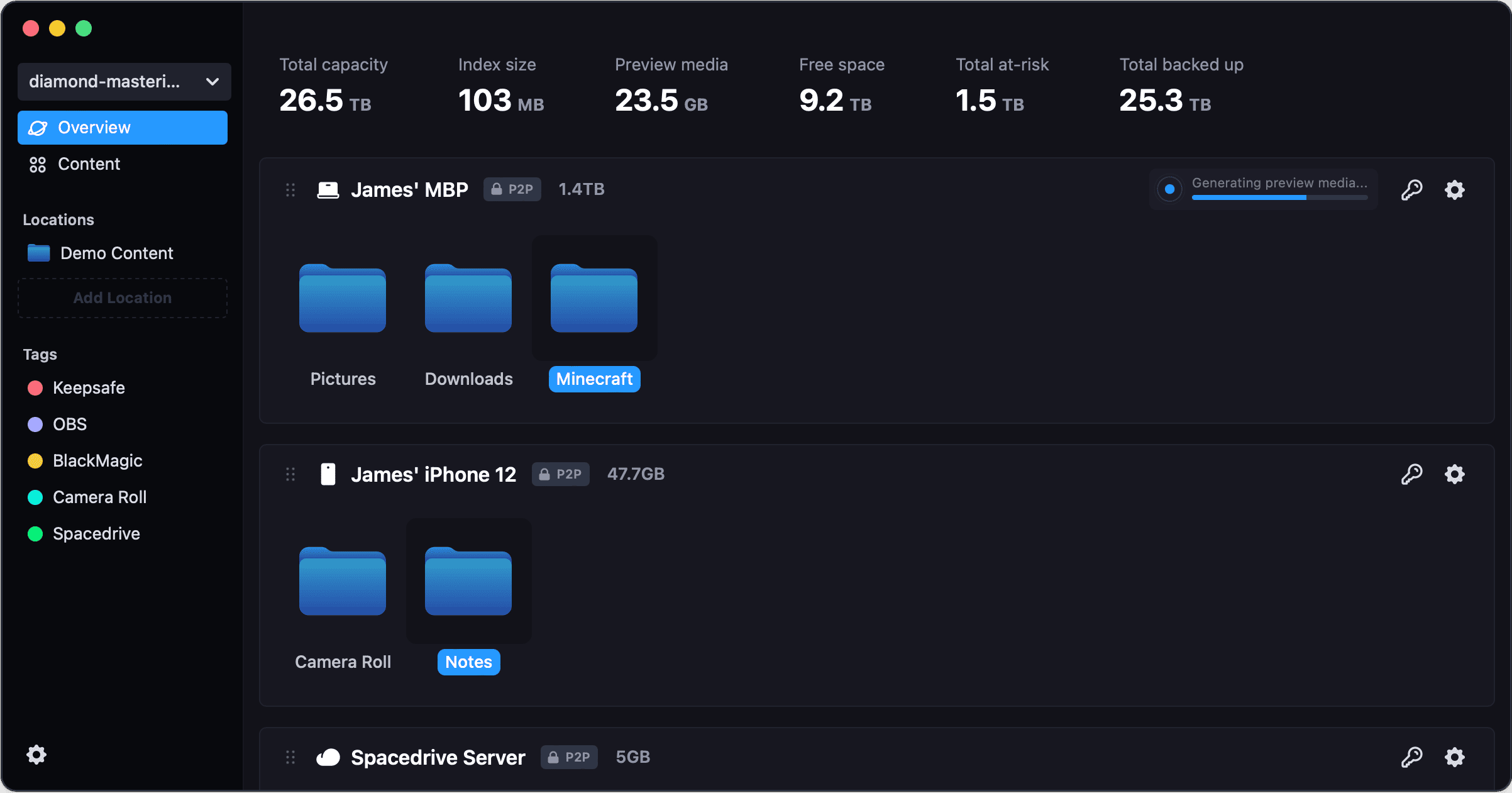Click the cloud icon beside Spacedrive Server

click(x=328, y=757)
